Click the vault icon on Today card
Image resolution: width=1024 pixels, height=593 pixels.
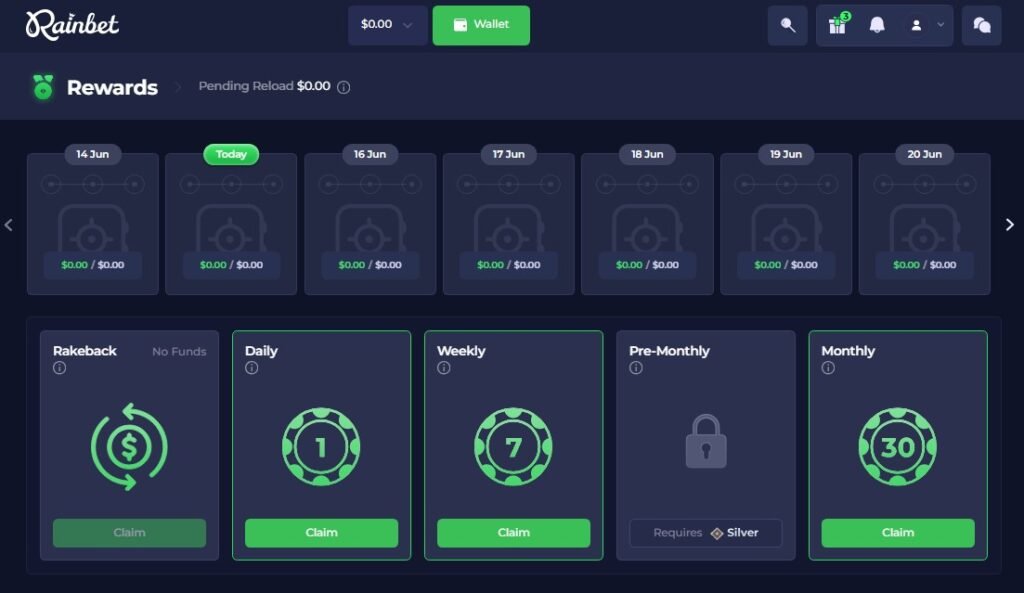click(231, 229)
